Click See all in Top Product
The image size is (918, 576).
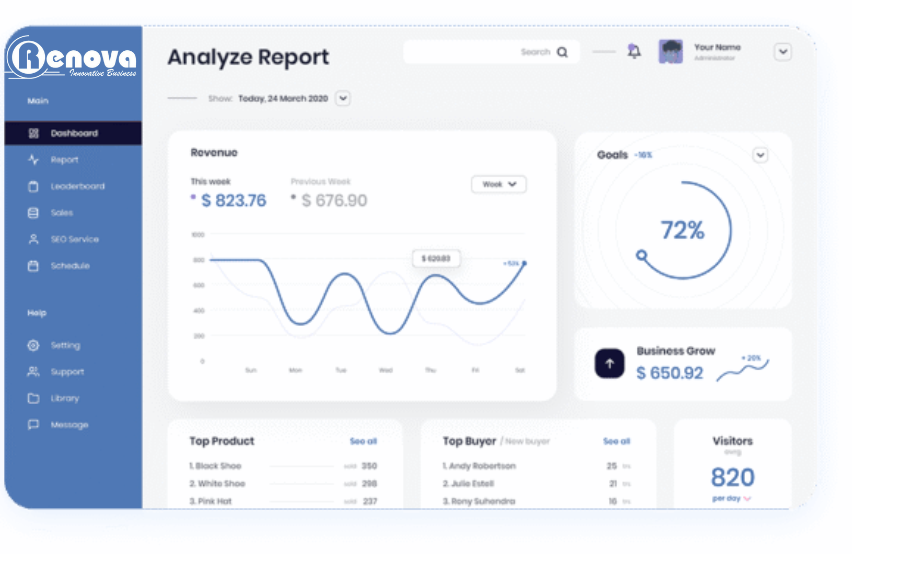[363, 441]
